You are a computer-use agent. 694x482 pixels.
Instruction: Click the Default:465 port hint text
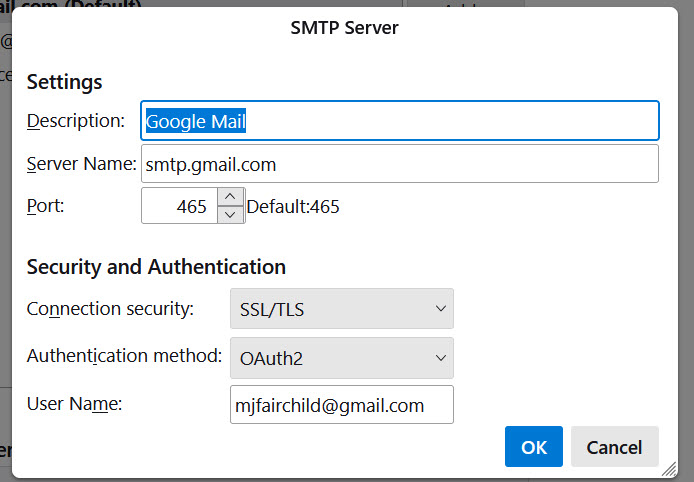click(293, 207)
